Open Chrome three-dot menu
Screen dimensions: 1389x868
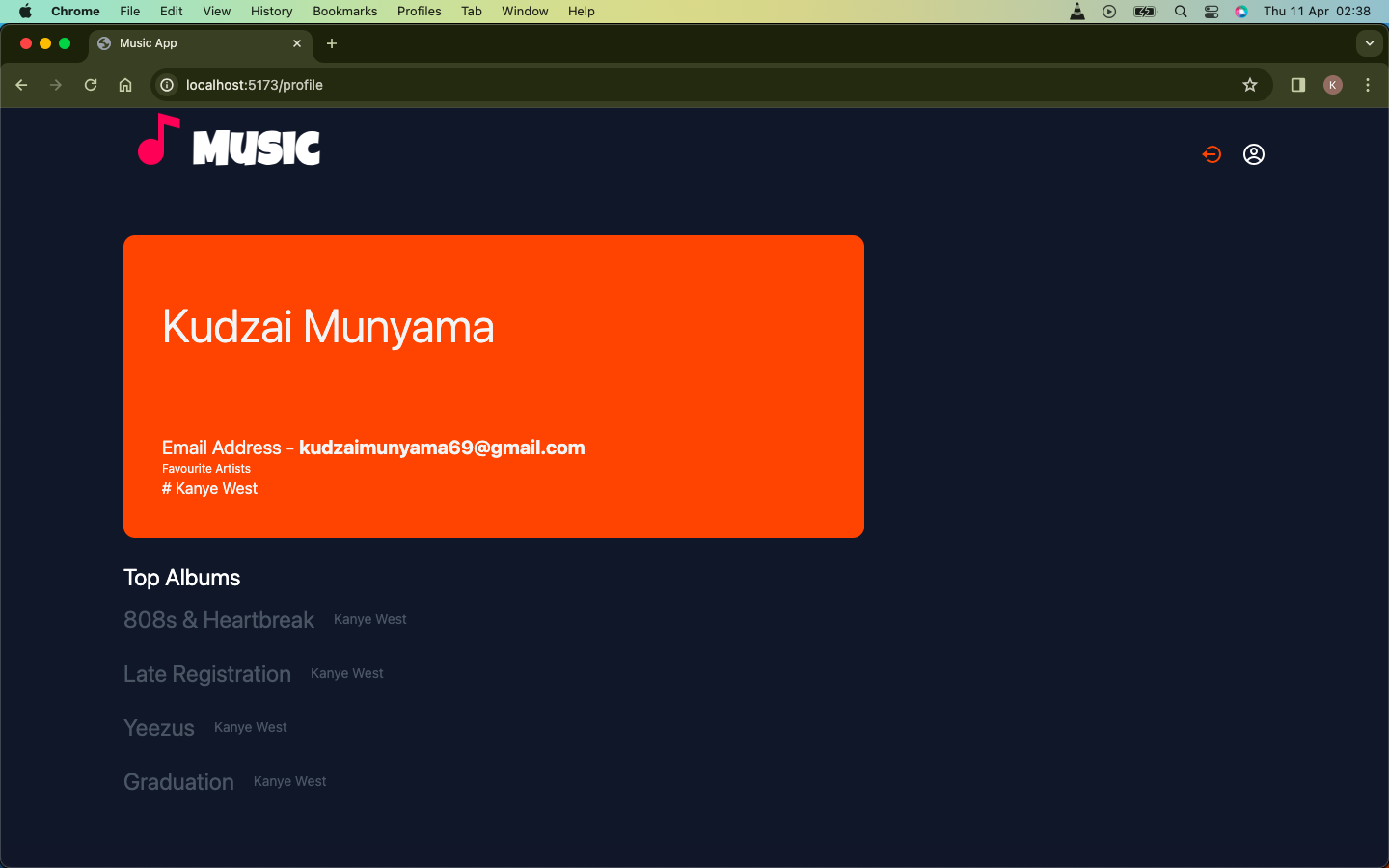[1368, 85]
